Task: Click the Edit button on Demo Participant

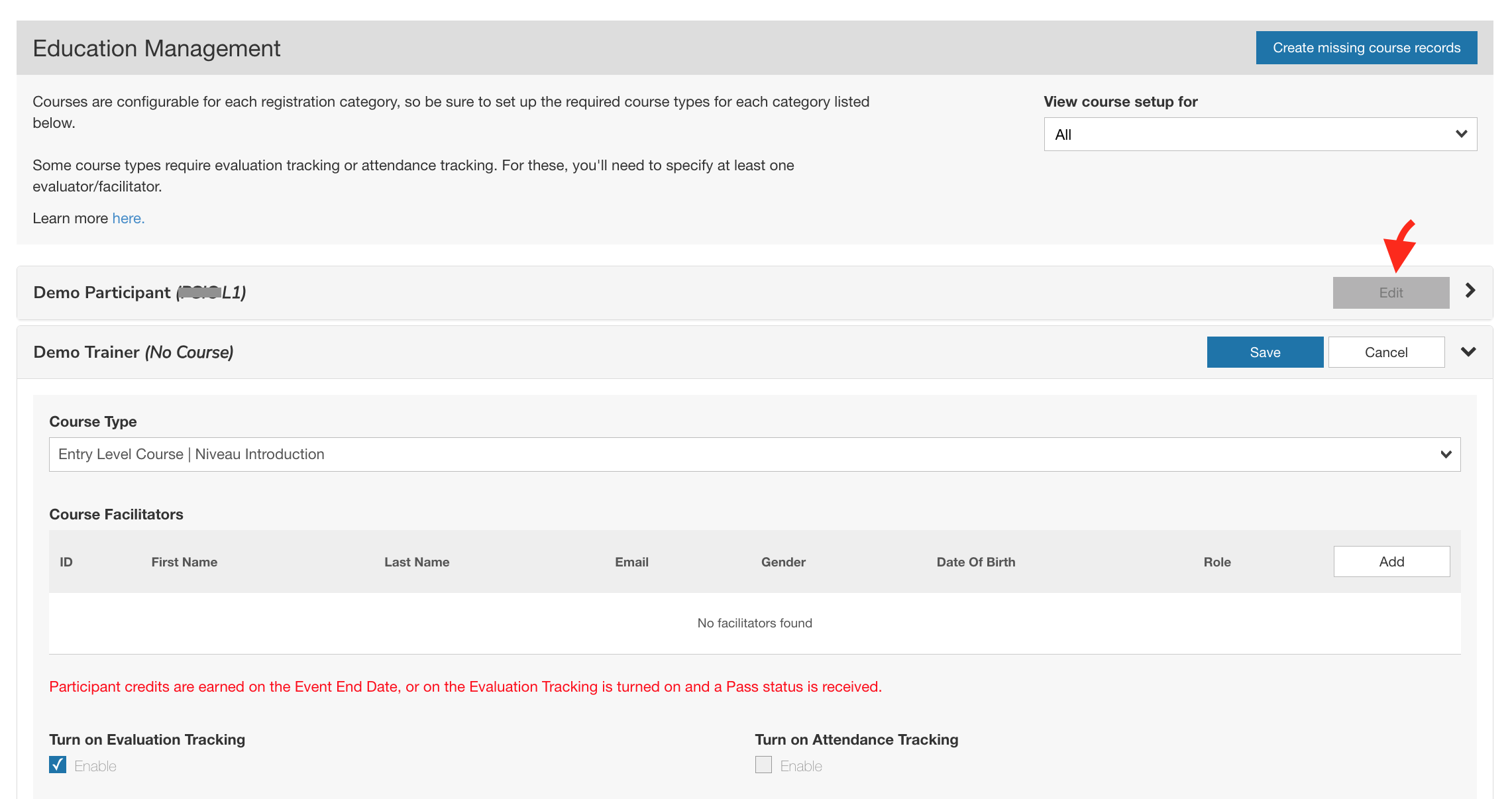Action: pos(1390,292)
